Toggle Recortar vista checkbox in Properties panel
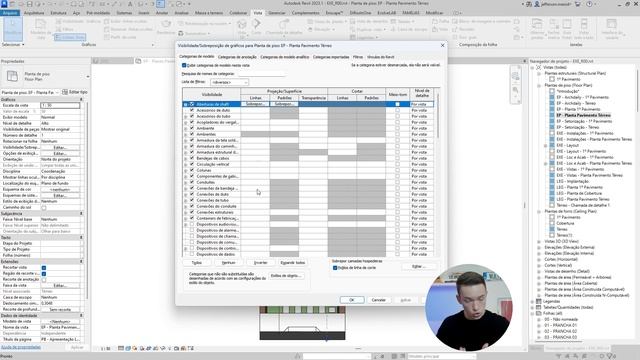 click(x=44, y=268)
